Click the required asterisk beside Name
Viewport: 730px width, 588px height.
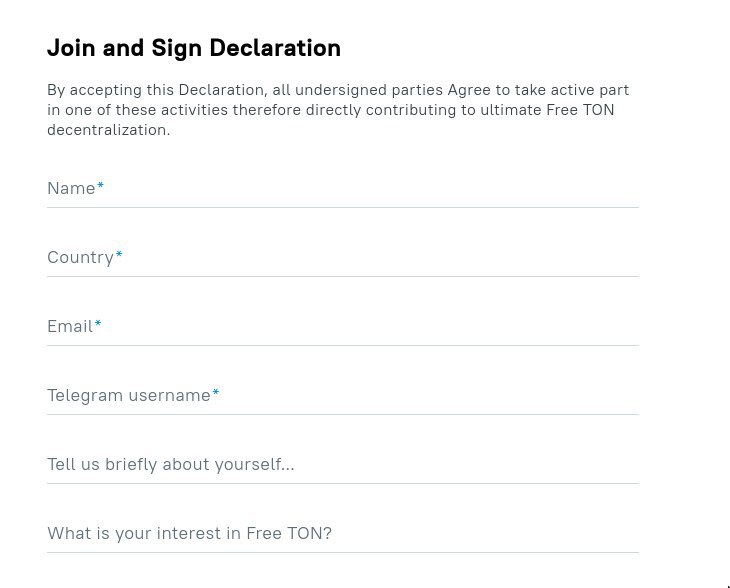tap(100, 186)
